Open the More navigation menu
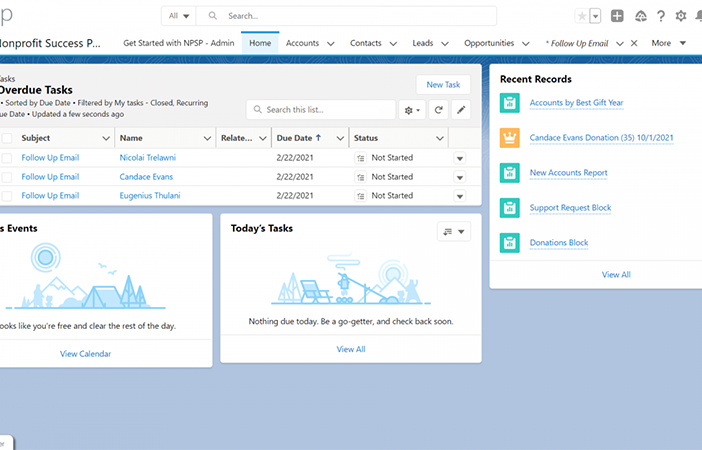The width and height of the screenshot is (702, 450). (668, 43)
